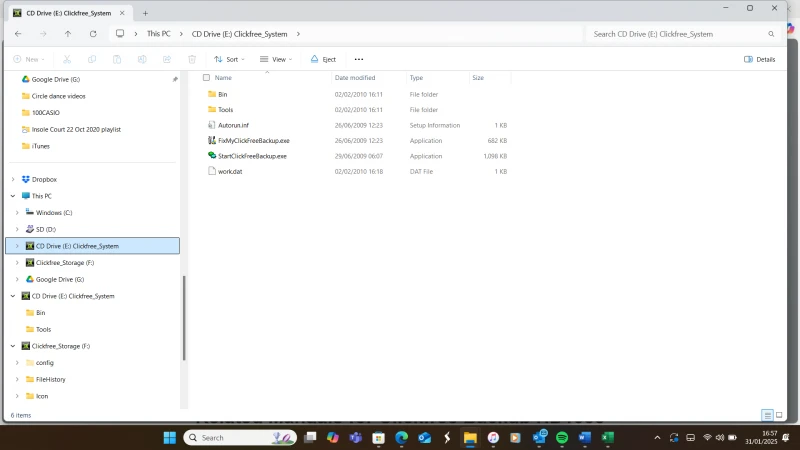Open Microsoft Word from taskbar
The width and height of the screenshot is (800, 450).
(x=585, y=438)
